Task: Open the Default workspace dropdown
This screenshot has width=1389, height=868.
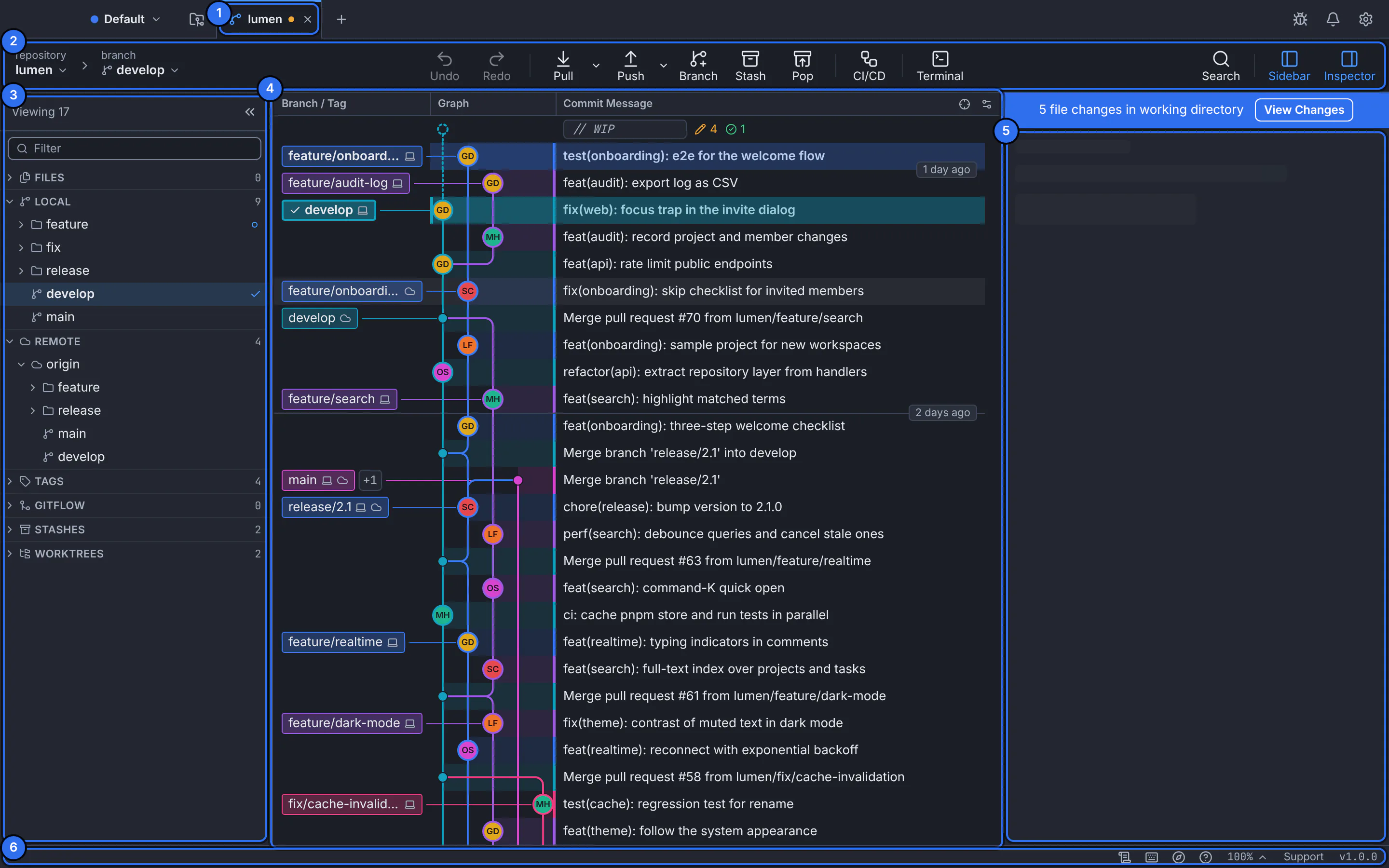Action: (126, 19)
